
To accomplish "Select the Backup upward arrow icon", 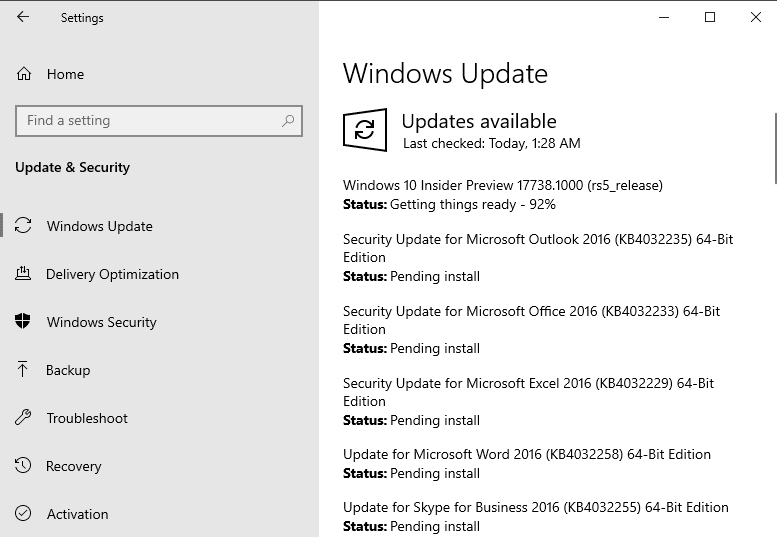I will click(x=22, y=370).
